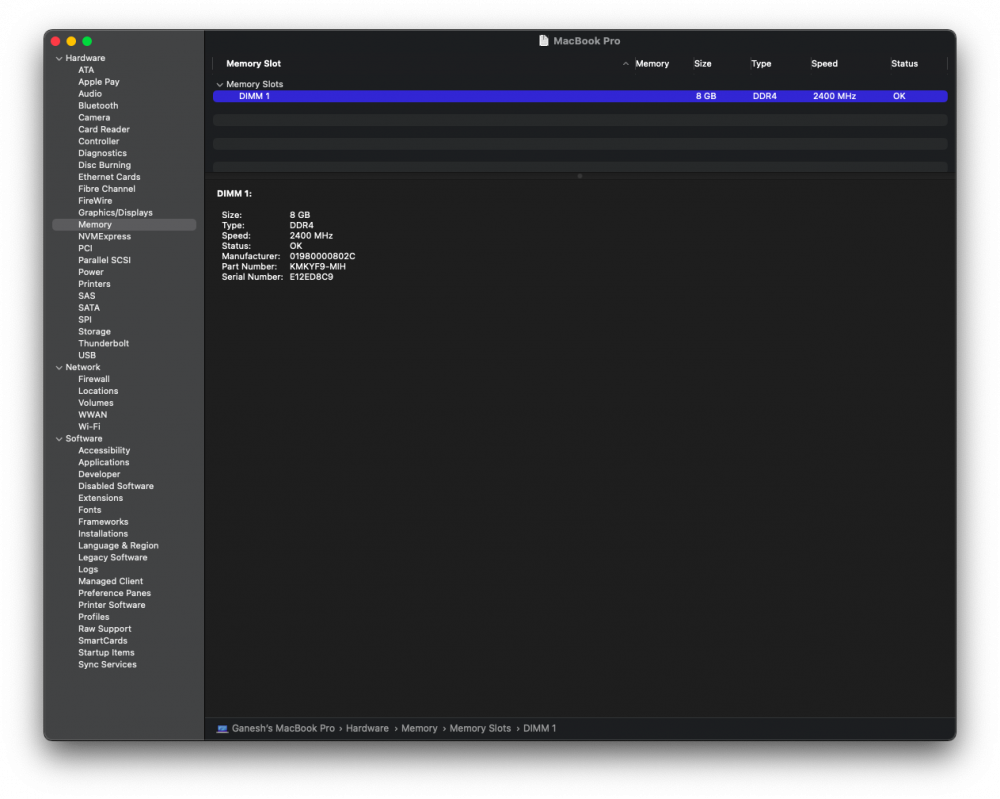Select Frameworks under Software
Viewport: 1000px width, 799px height.
[x=103, y=522]
